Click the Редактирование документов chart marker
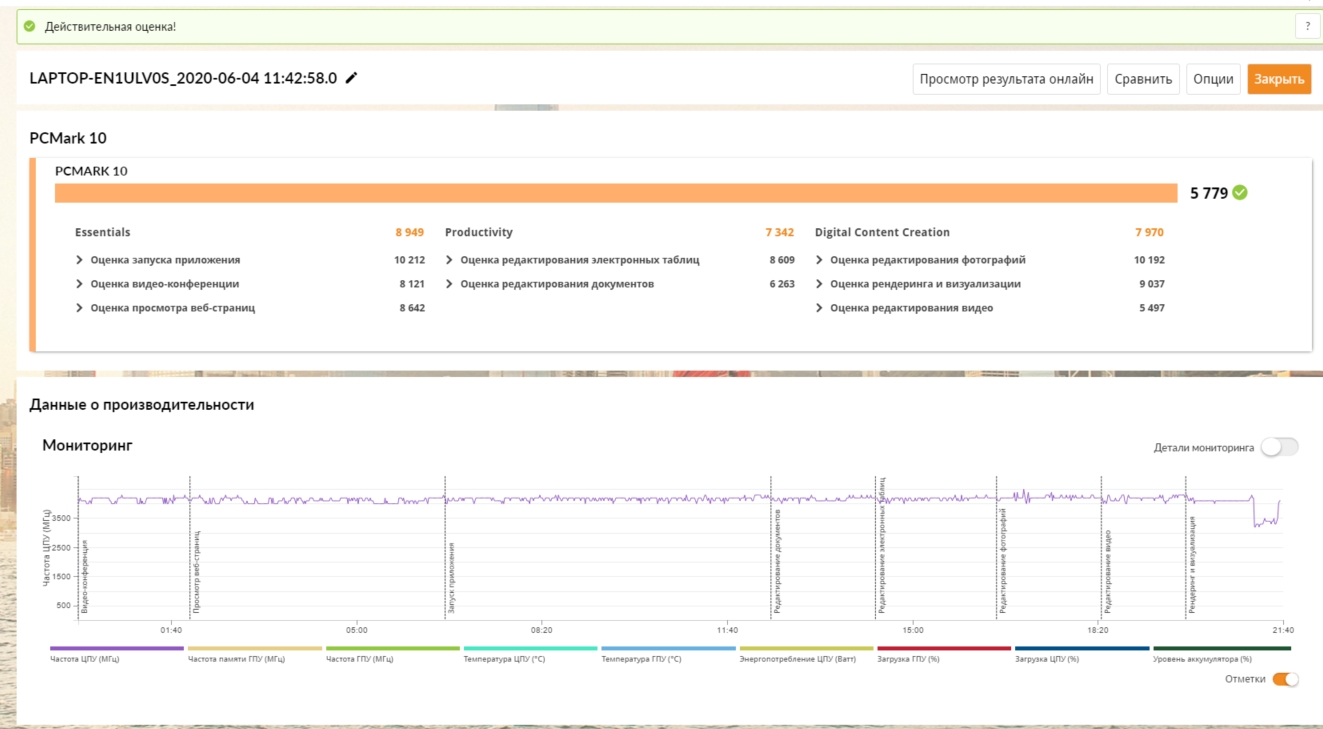 coord(777,561)
